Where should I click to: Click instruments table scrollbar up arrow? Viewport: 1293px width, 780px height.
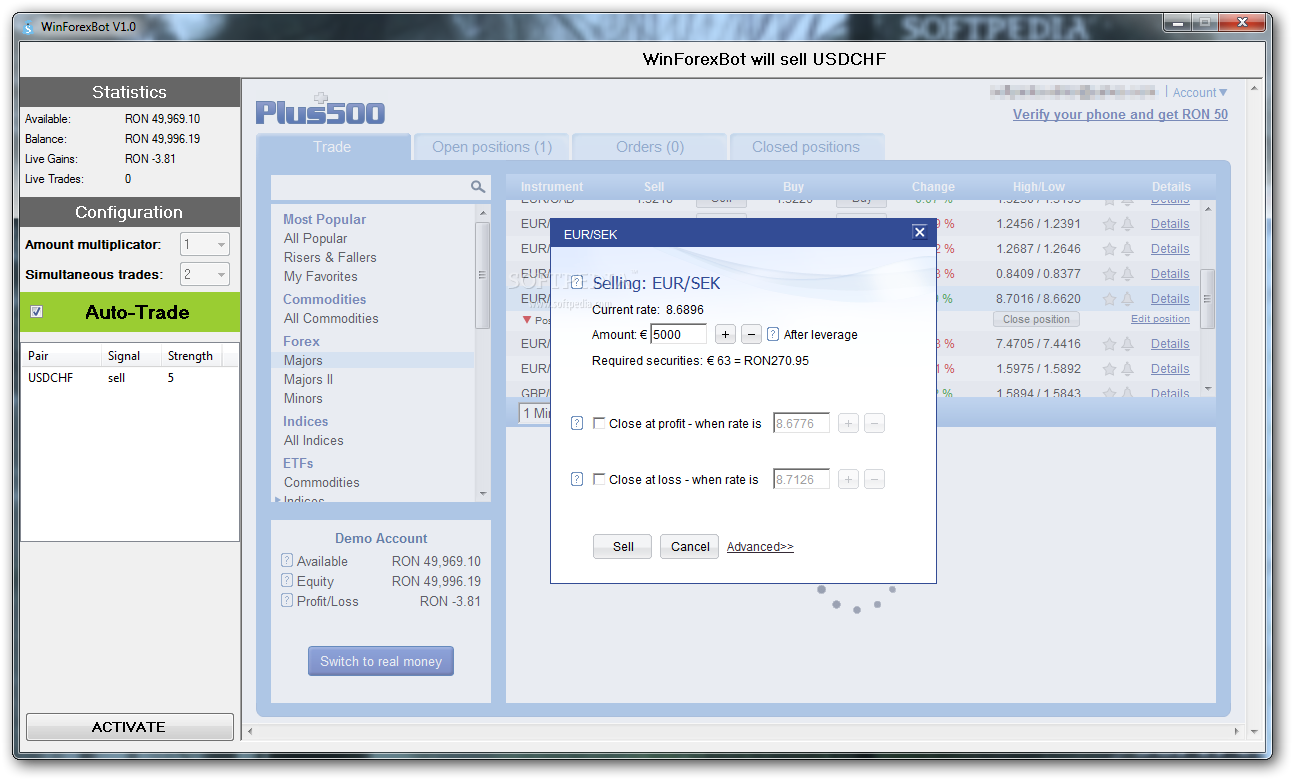coord(1208,209)
